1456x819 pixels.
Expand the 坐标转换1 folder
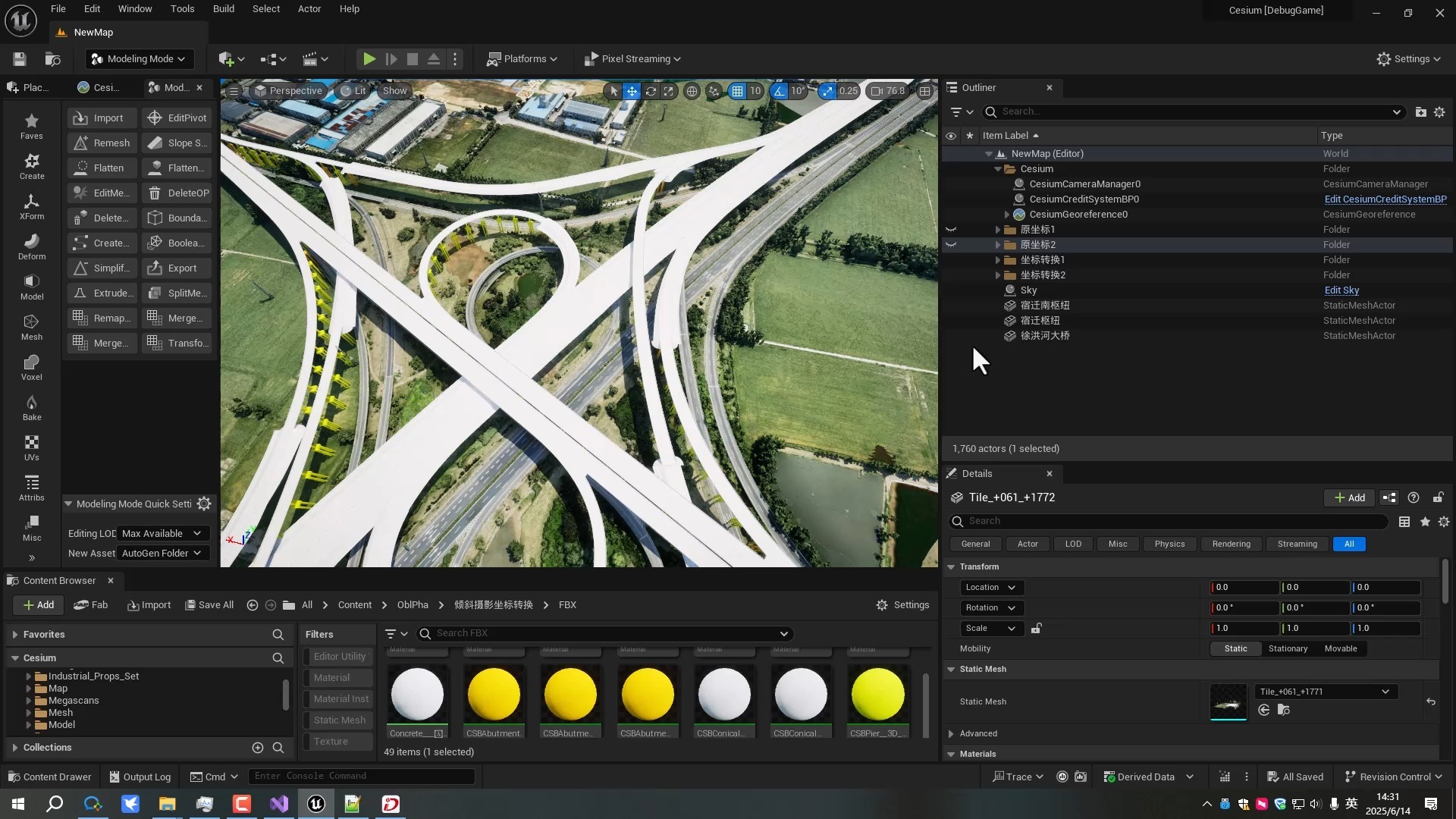tap(998, 260)
